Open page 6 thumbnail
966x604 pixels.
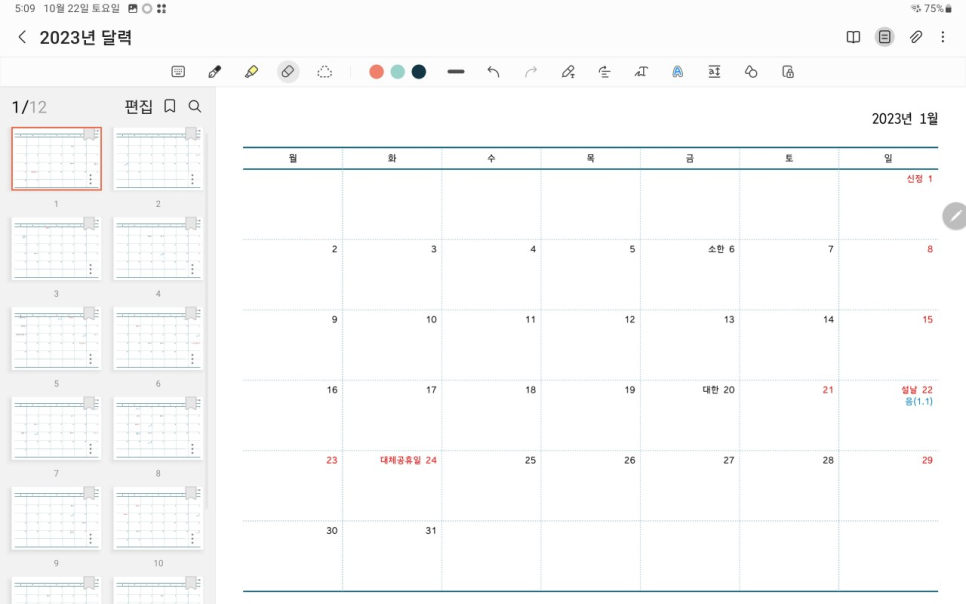(x=158, y=338)
